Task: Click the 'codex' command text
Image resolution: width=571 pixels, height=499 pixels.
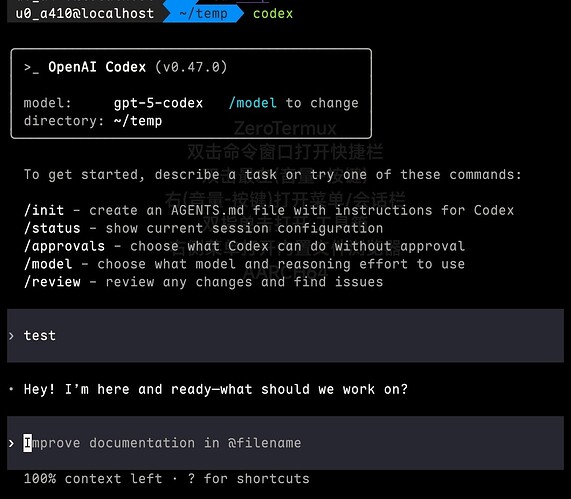Action: tap(273, 13)
